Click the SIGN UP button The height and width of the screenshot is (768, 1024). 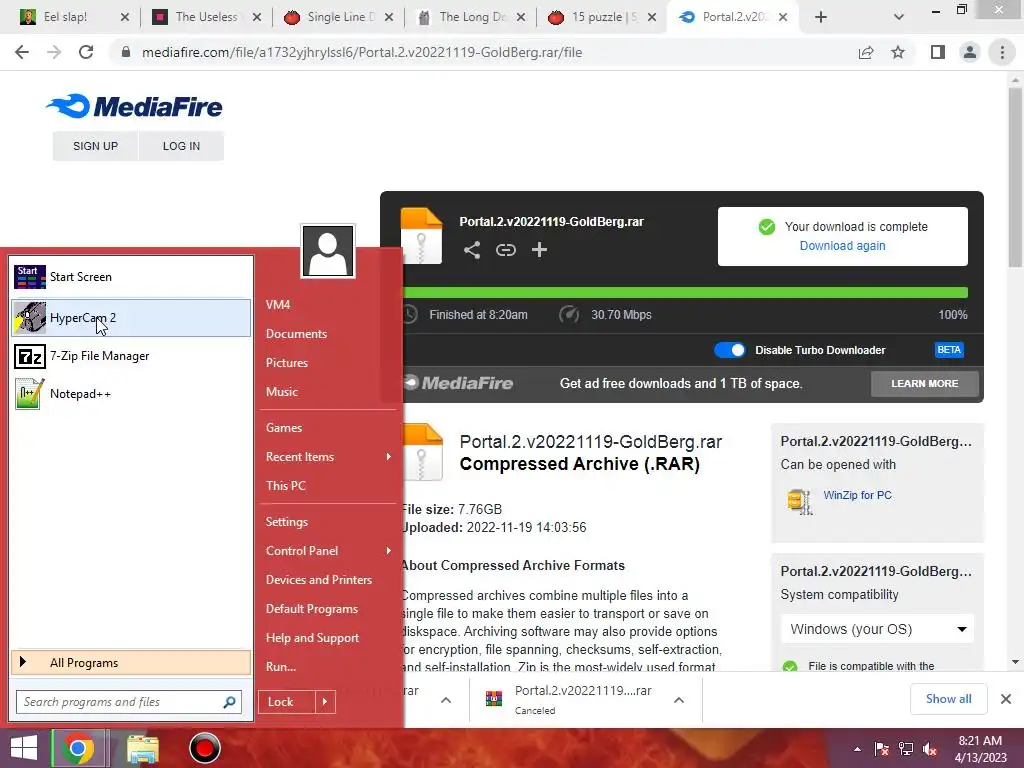point(95,146)
